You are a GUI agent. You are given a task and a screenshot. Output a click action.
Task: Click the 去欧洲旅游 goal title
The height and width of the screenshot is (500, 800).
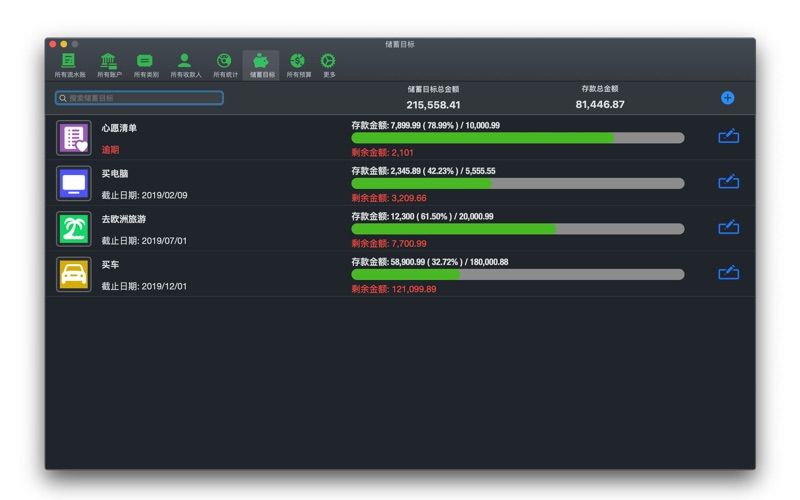[124, 219]
